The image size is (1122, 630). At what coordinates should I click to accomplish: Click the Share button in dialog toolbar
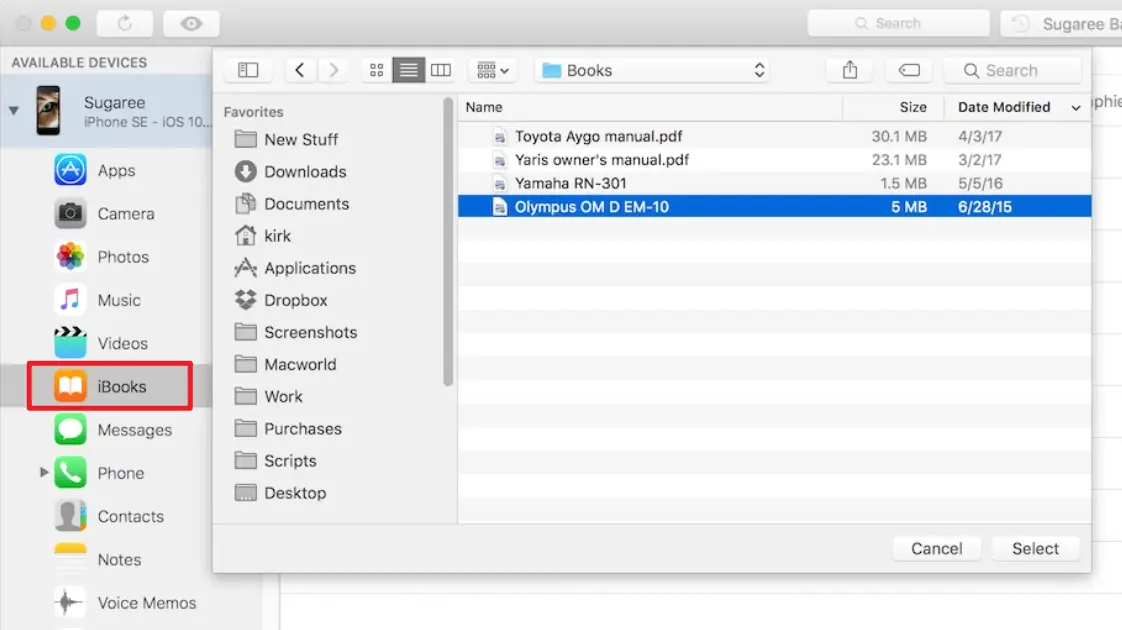coord(850,70)
